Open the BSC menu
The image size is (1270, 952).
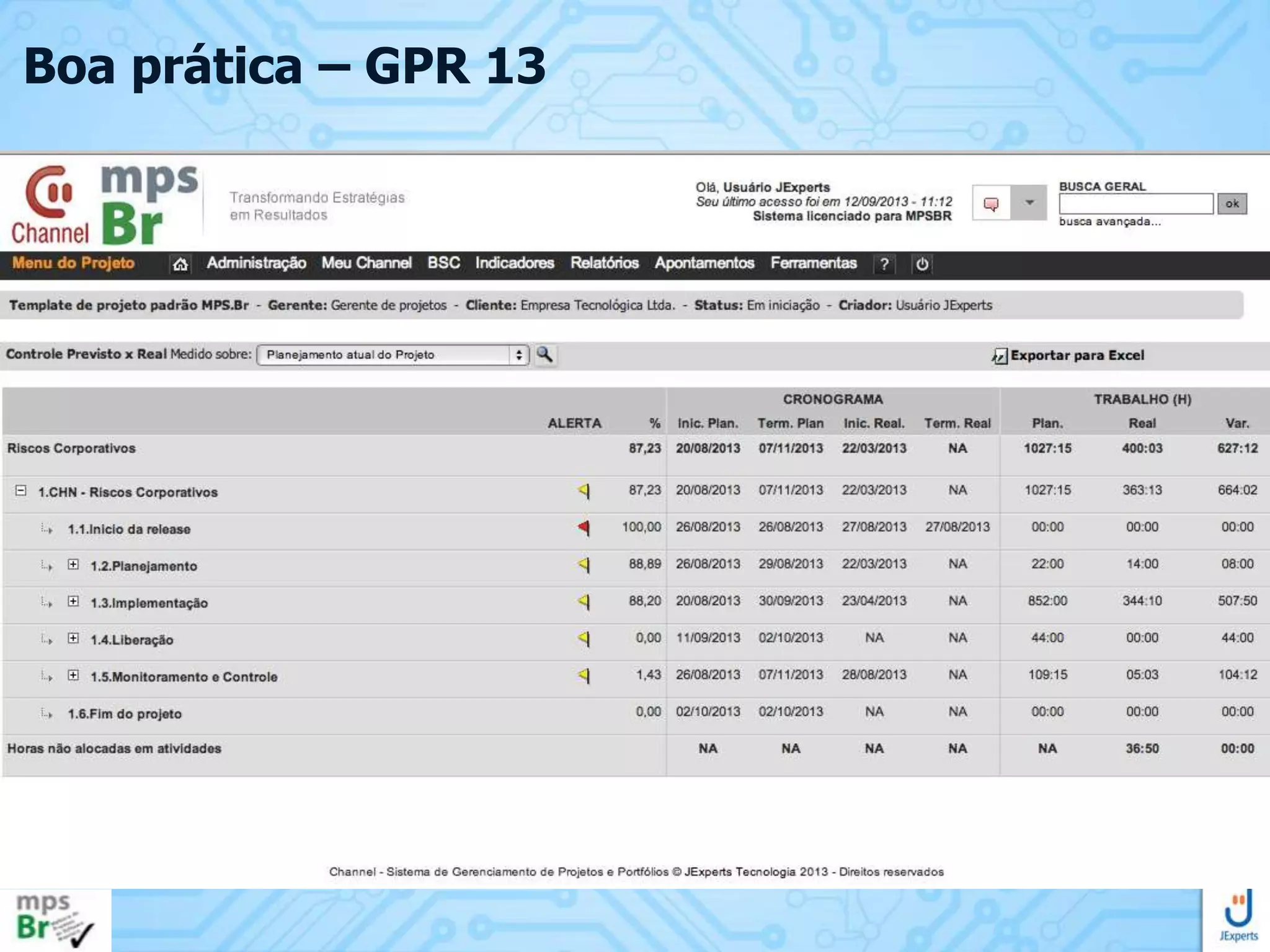(443, 263)
